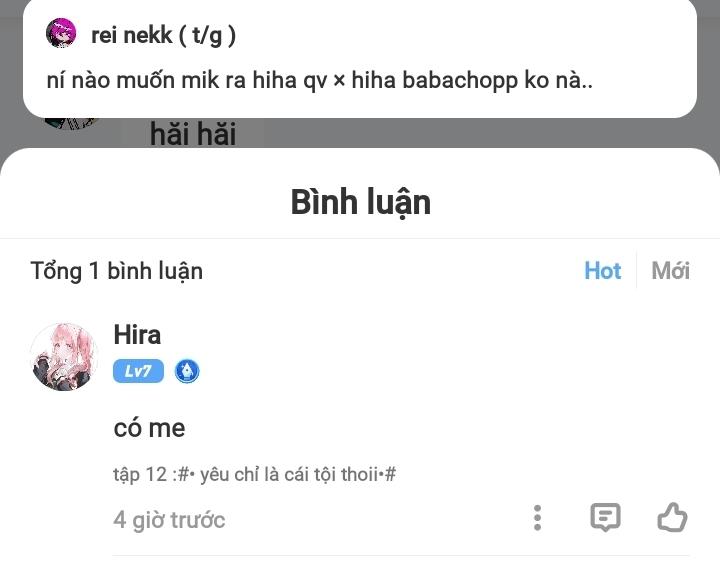Tap rei nekk's post text about hiha

click(x=319, y=80)
